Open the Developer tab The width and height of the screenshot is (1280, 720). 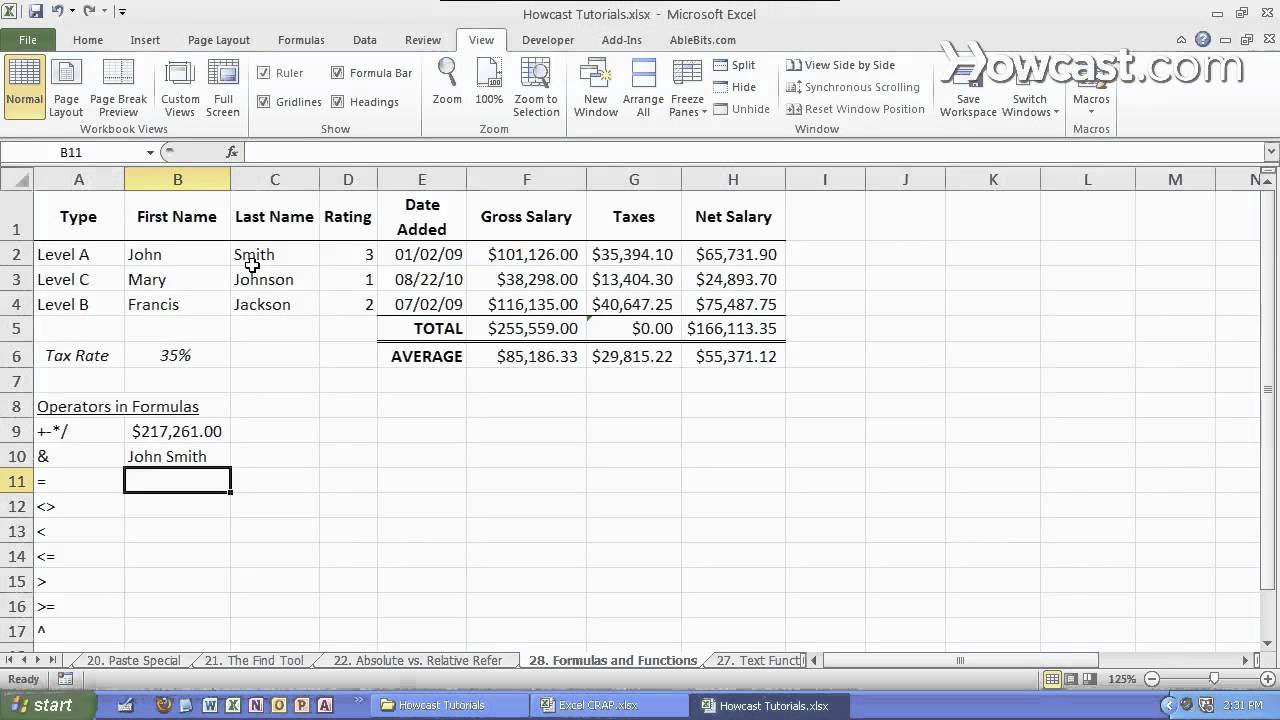tap(548, 40)
